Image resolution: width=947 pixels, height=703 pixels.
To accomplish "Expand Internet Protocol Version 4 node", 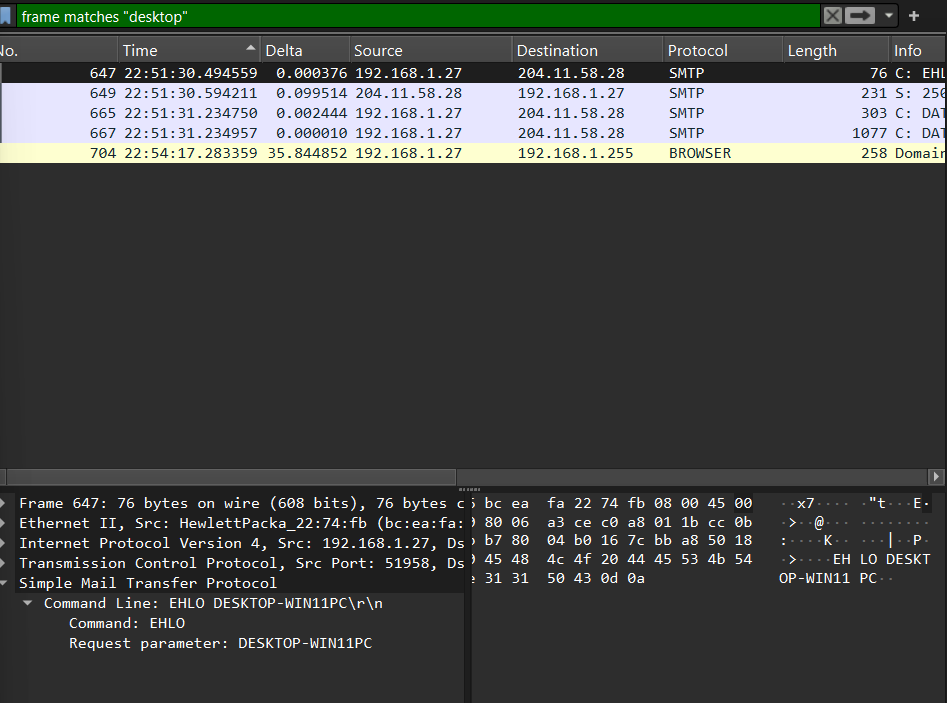I will (x=3, y=543).
